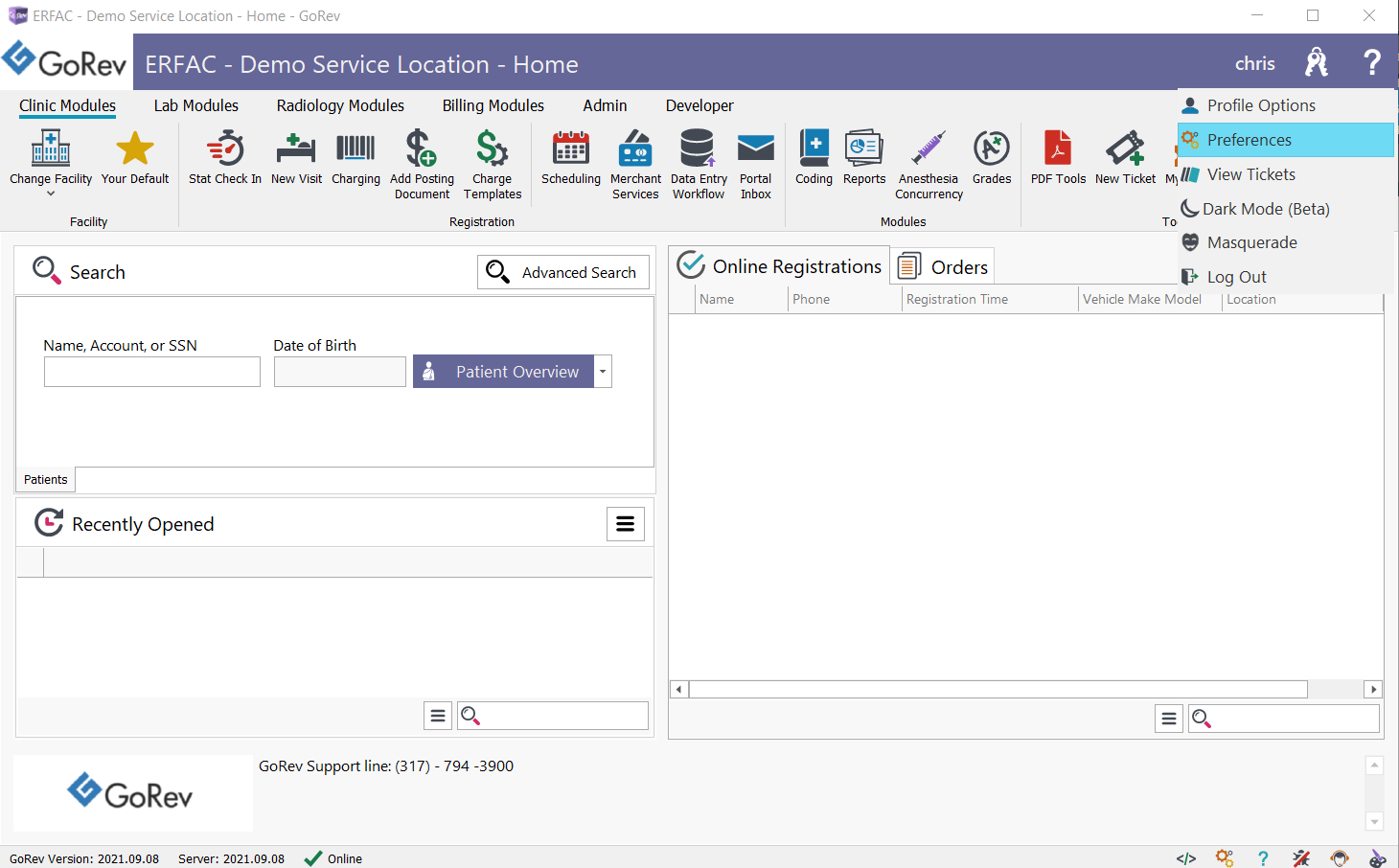Click the horizontal scrollbar thumb in registrations

(x=998, y=689)
